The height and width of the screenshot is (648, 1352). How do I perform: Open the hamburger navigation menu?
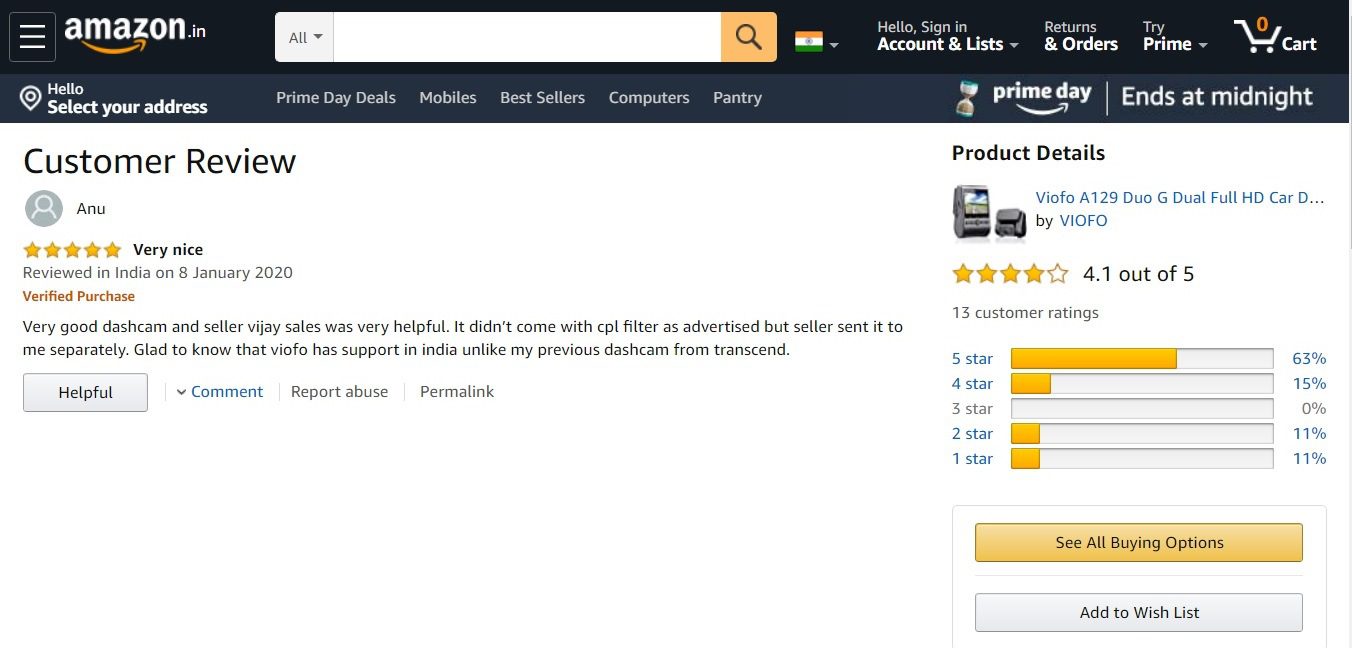(32, 37)
